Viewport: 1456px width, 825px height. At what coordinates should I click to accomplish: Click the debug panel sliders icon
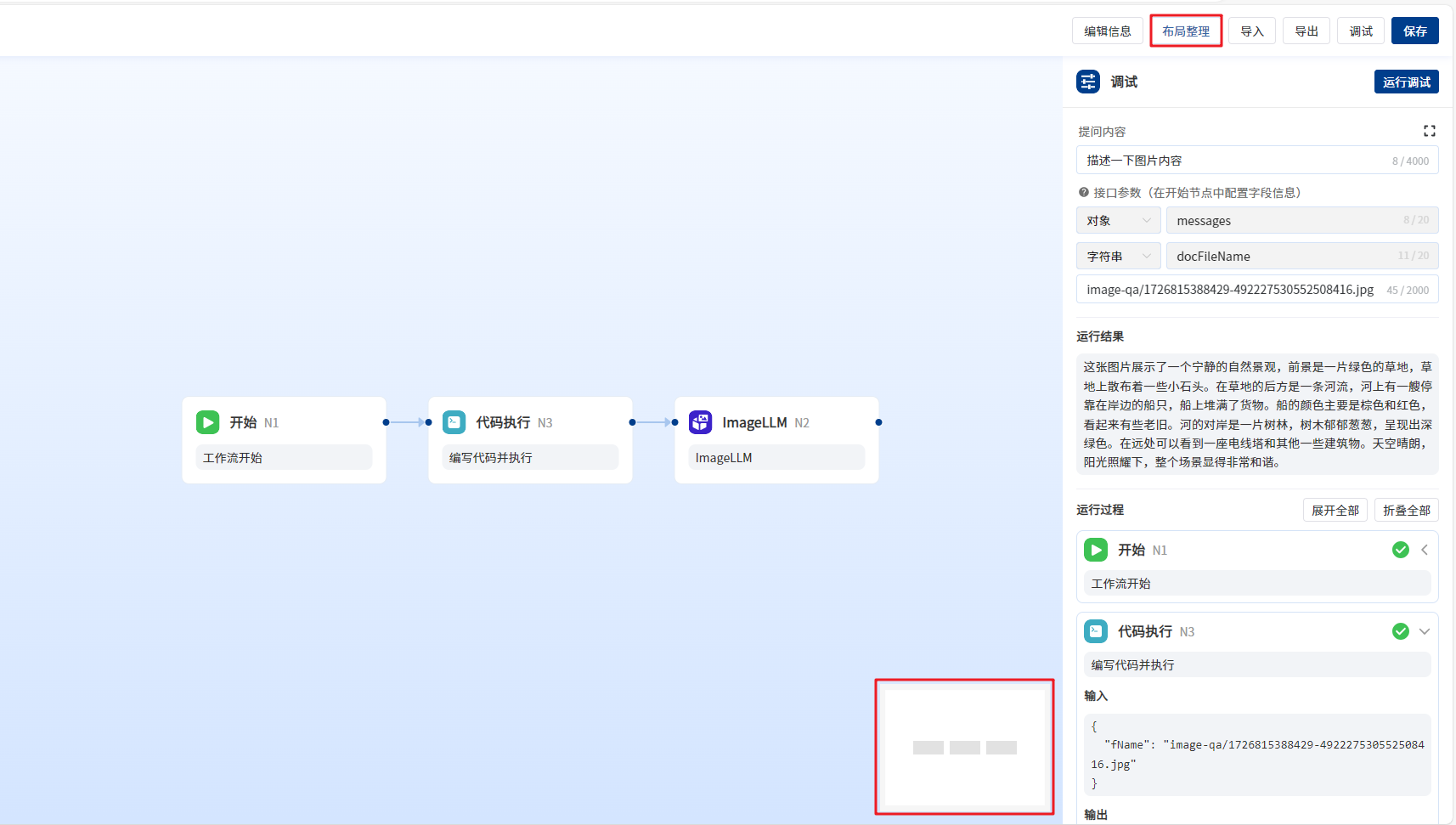coord(1088,82)
